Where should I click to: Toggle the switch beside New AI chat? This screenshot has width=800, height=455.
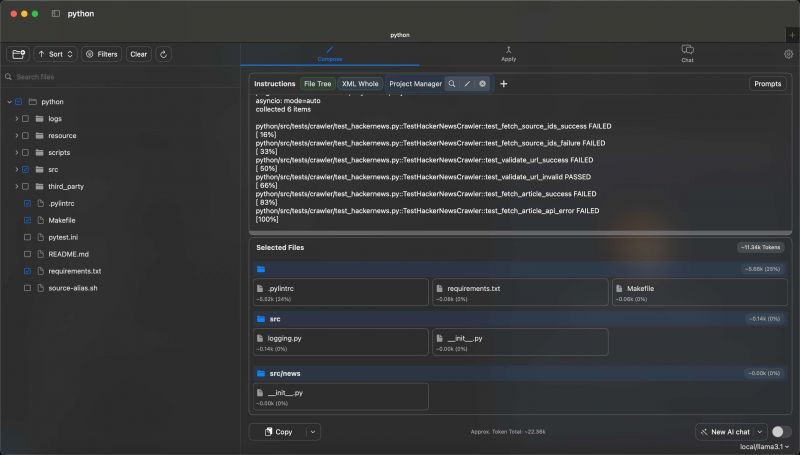(781, 432)
